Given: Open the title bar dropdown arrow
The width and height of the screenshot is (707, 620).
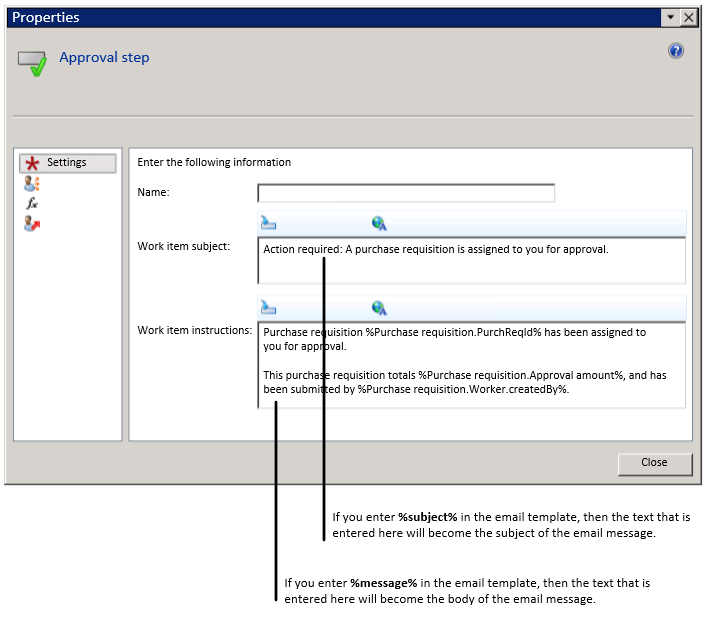Looking at the screenshot, I should (x=669, y=18).
